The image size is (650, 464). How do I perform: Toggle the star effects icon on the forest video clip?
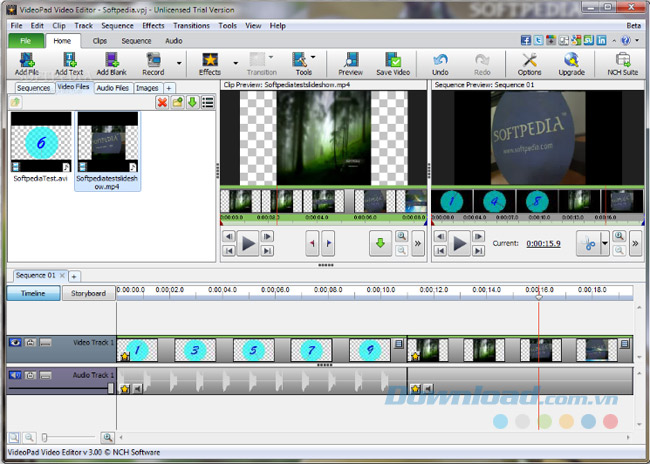(415, 356)
